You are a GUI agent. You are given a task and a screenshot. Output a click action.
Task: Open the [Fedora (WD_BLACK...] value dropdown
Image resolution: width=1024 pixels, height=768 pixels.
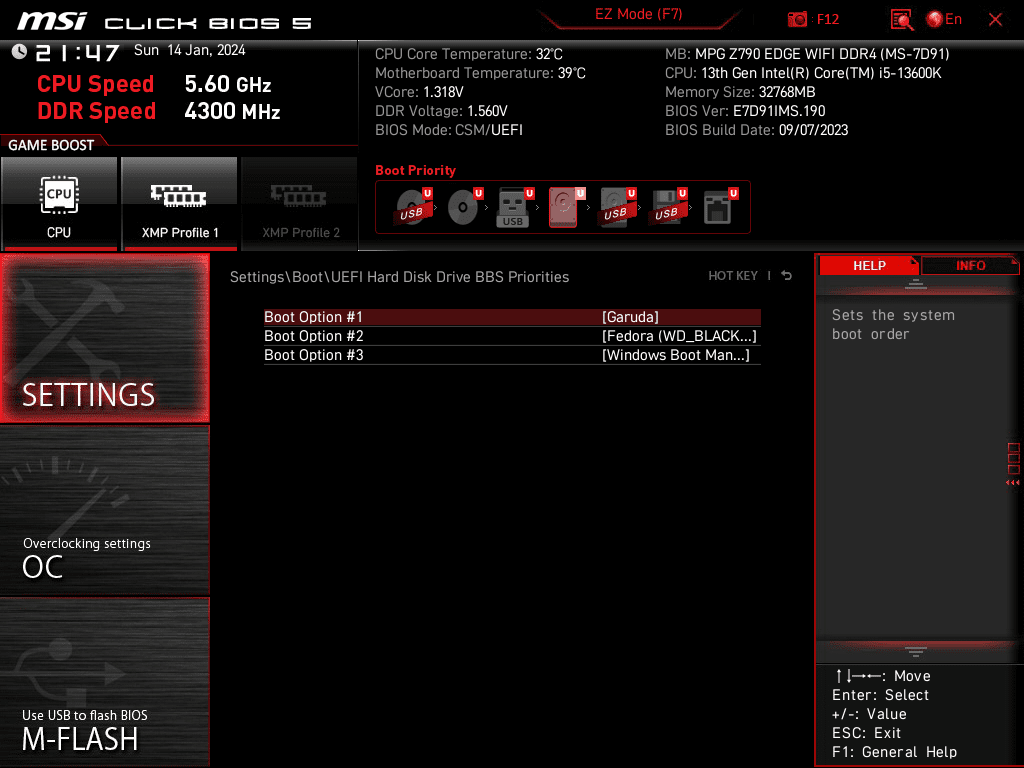click(x=679, y=336)
